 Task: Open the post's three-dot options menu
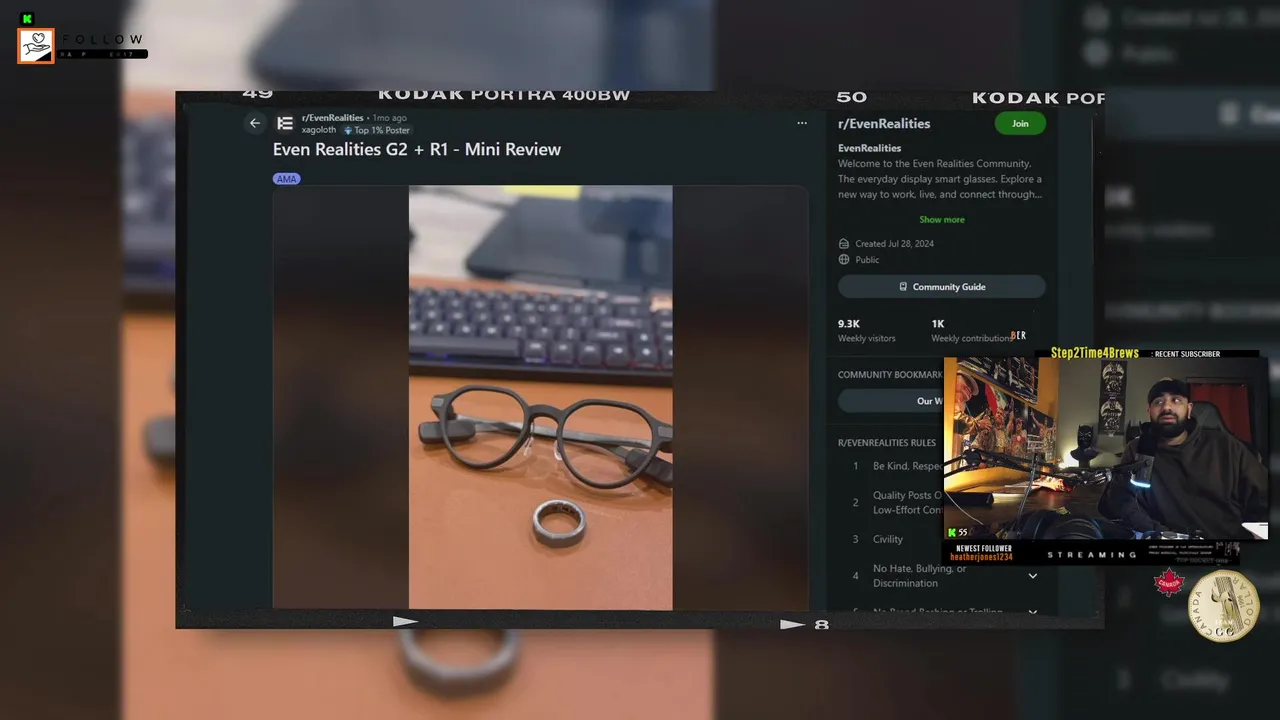point(801,123)
